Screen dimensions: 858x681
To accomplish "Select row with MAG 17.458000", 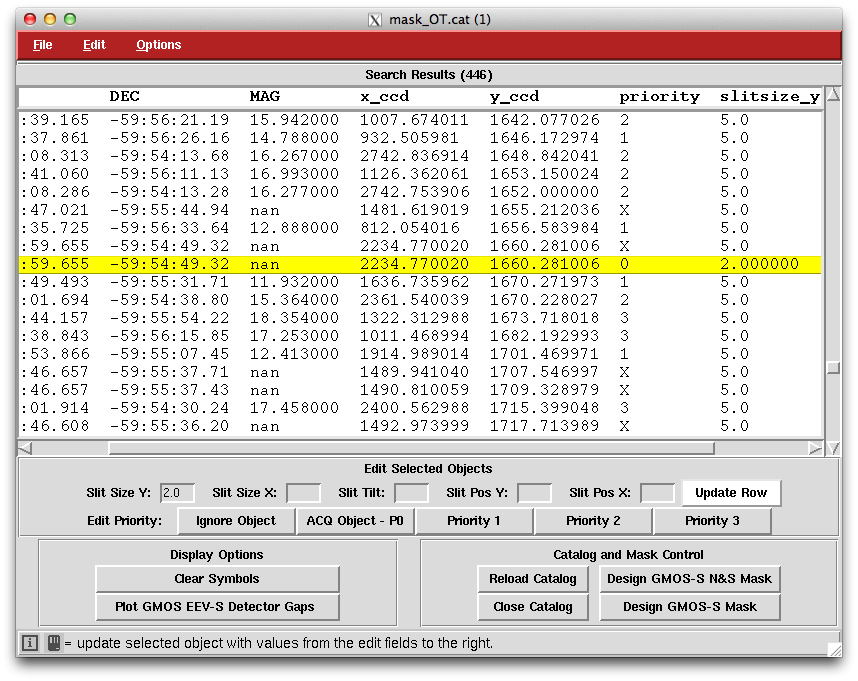I will tap(420, 409).
